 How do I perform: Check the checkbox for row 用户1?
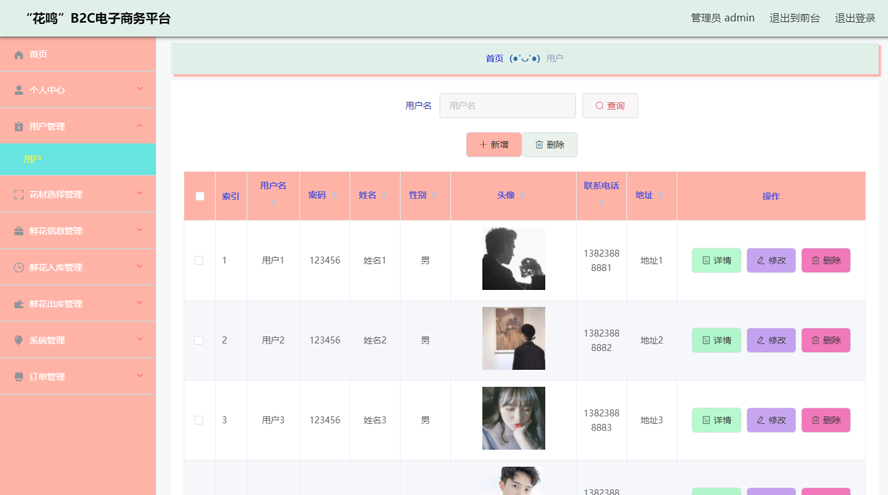click(x=199, y=260)
